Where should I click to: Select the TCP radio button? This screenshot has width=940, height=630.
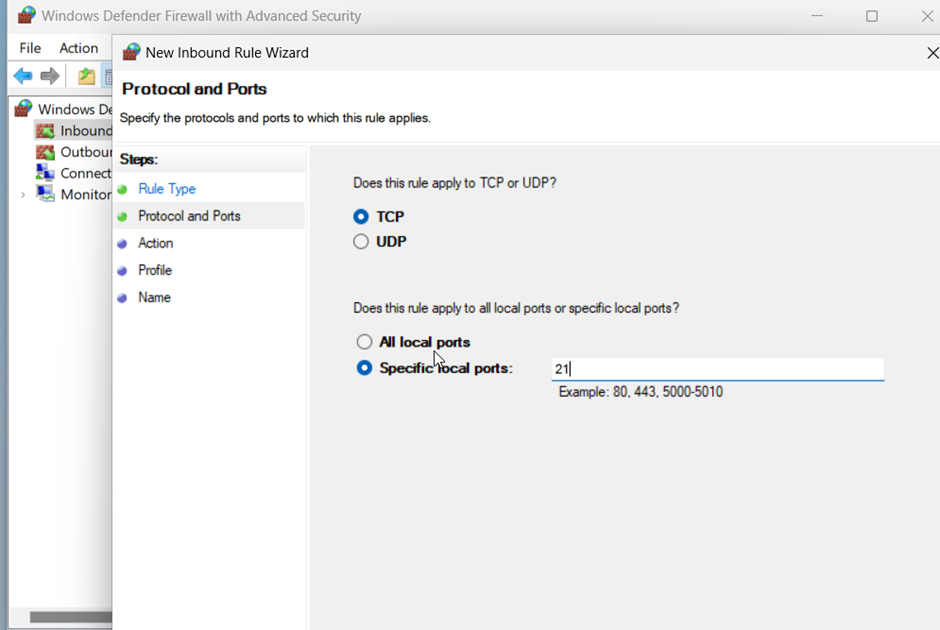coord(361,217)
